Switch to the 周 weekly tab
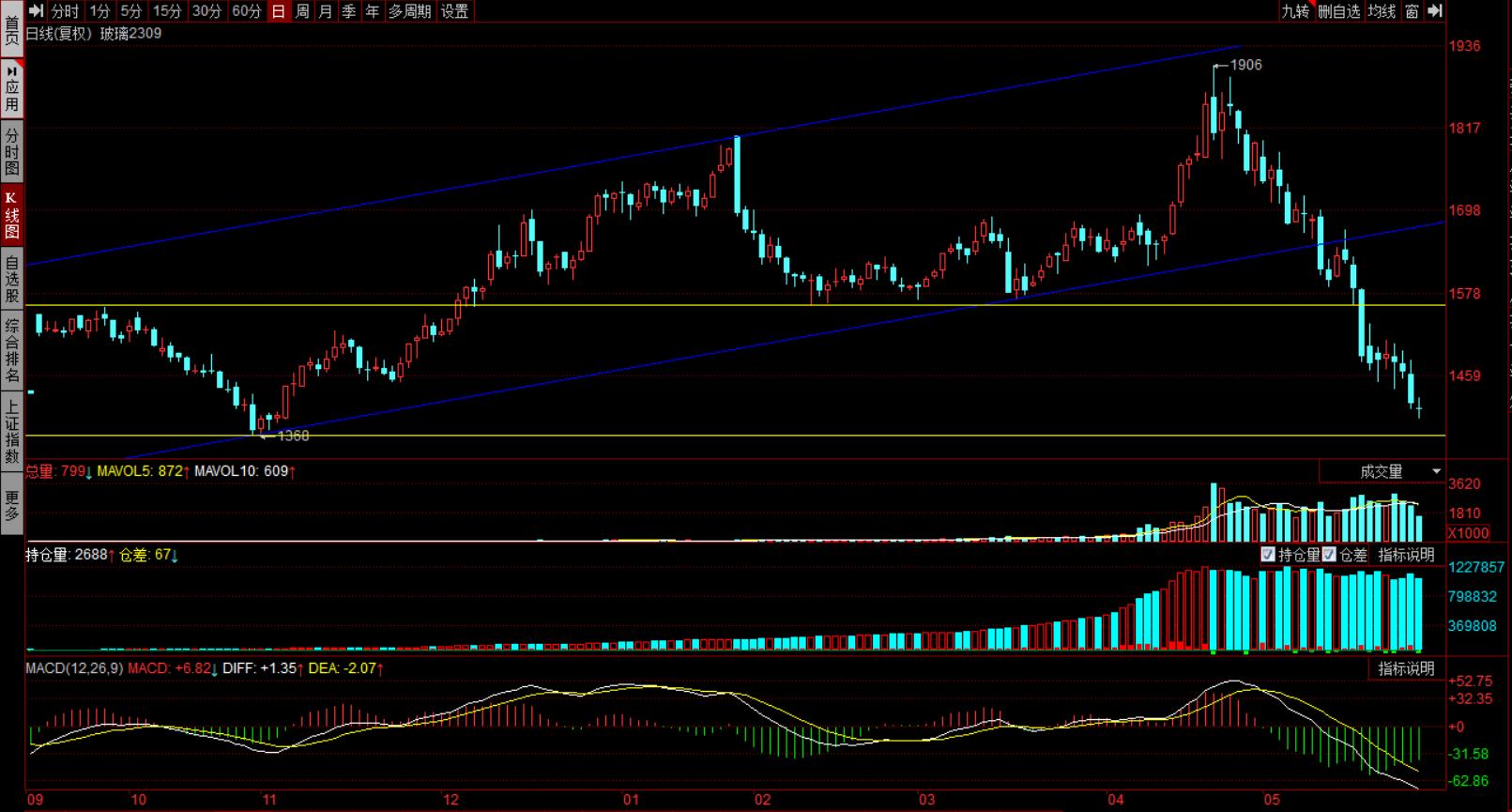Viewport: 1512px width, 812px height. [x=302, y=11]
